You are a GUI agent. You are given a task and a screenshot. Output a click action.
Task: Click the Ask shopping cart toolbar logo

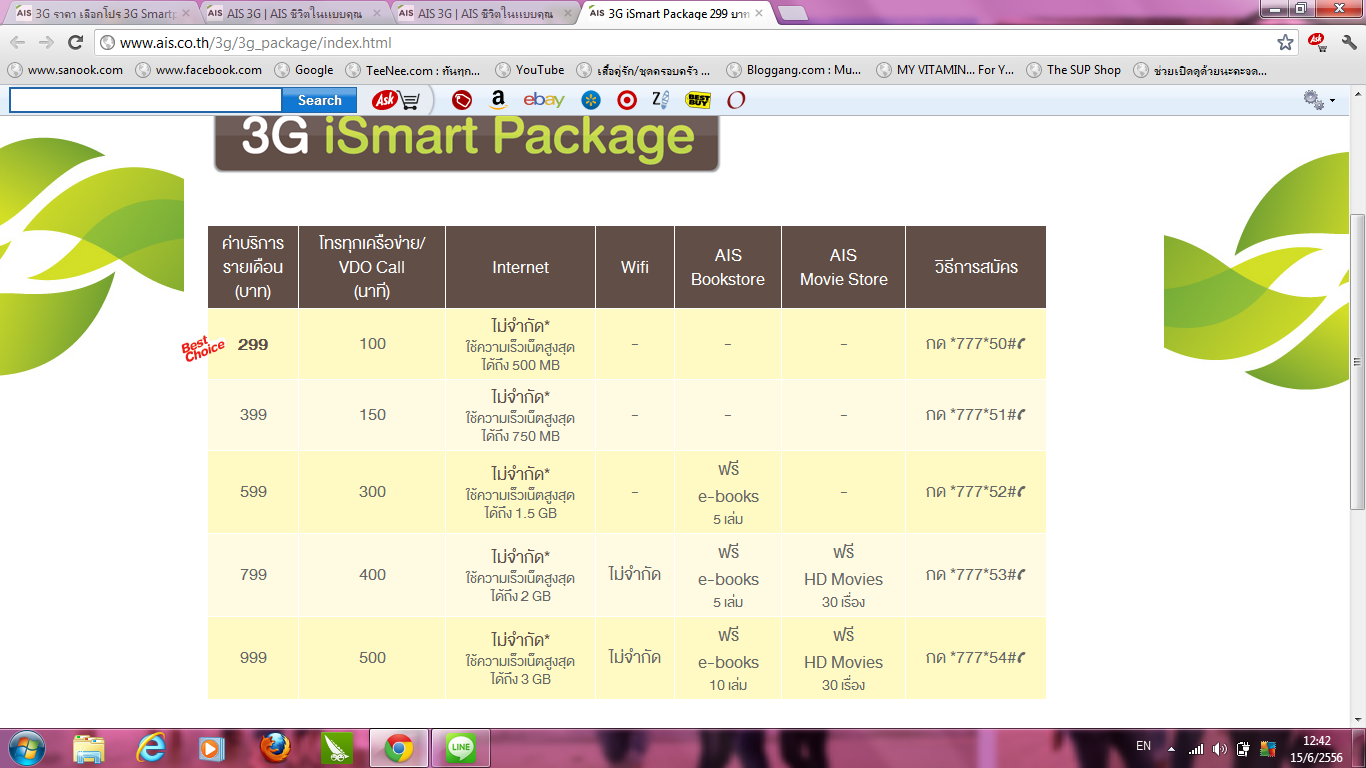(x=396, y=100)
